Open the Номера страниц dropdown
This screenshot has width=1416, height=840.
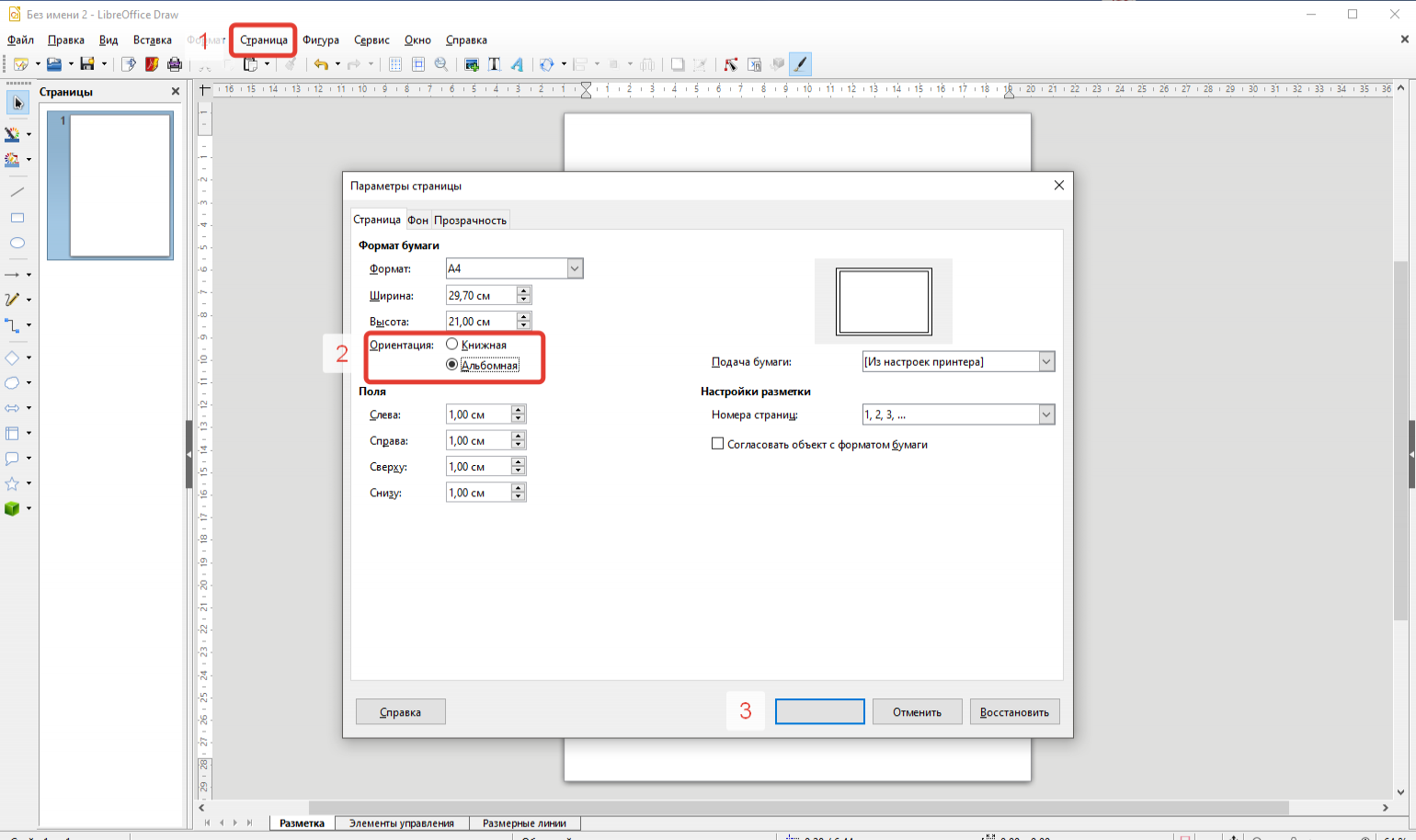coord(1046,415)
